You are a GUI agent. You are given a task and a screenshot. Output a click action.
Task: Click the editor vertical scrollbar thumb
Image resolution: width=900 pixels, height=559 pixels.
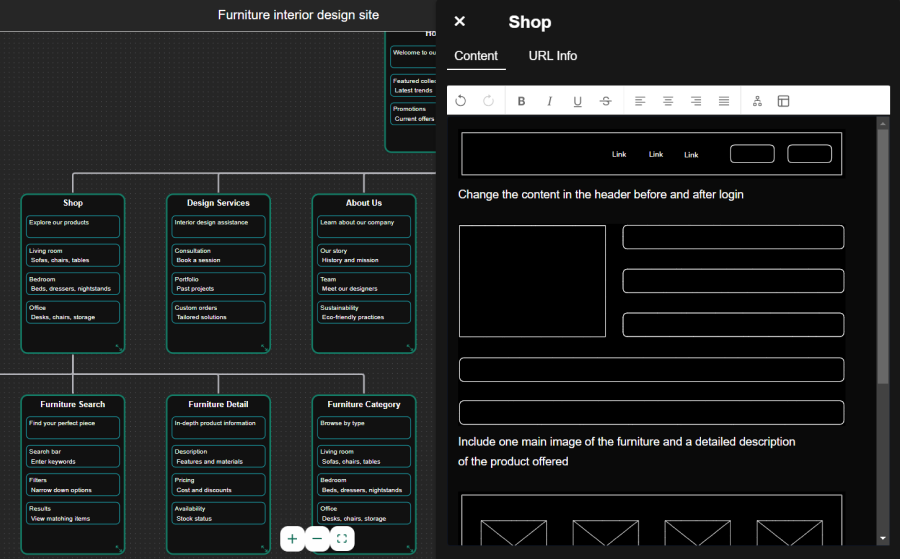[883, 257]
